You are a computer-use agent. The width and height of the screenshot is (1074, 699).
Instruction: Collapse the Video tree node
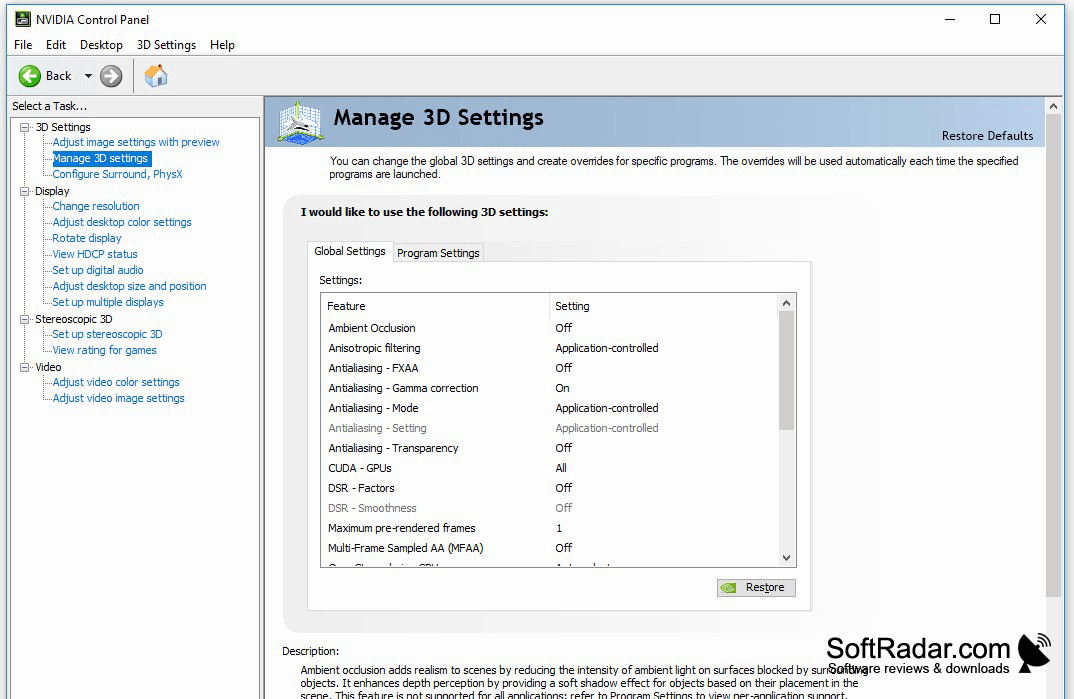25,367
